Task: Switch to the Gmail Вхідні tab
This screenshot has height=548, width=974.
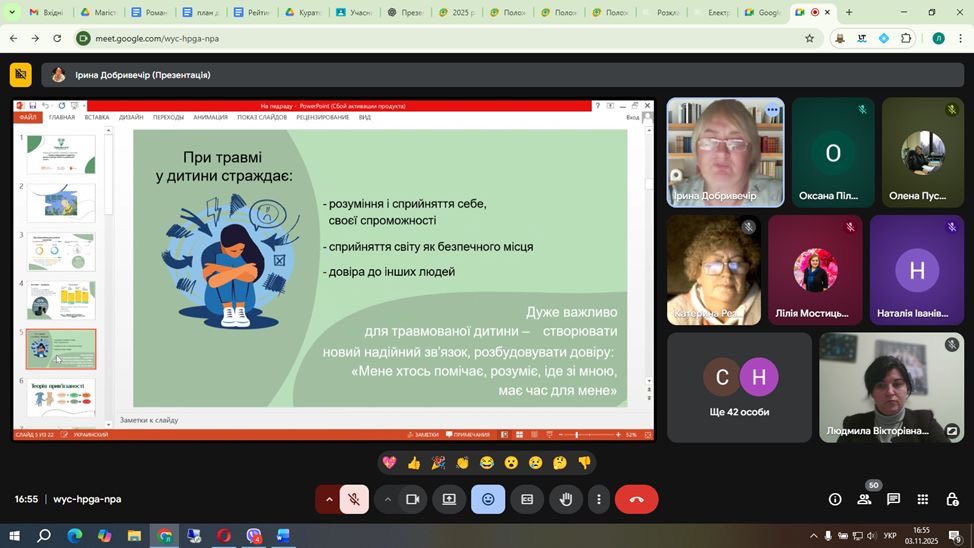Action: point(47,12)
